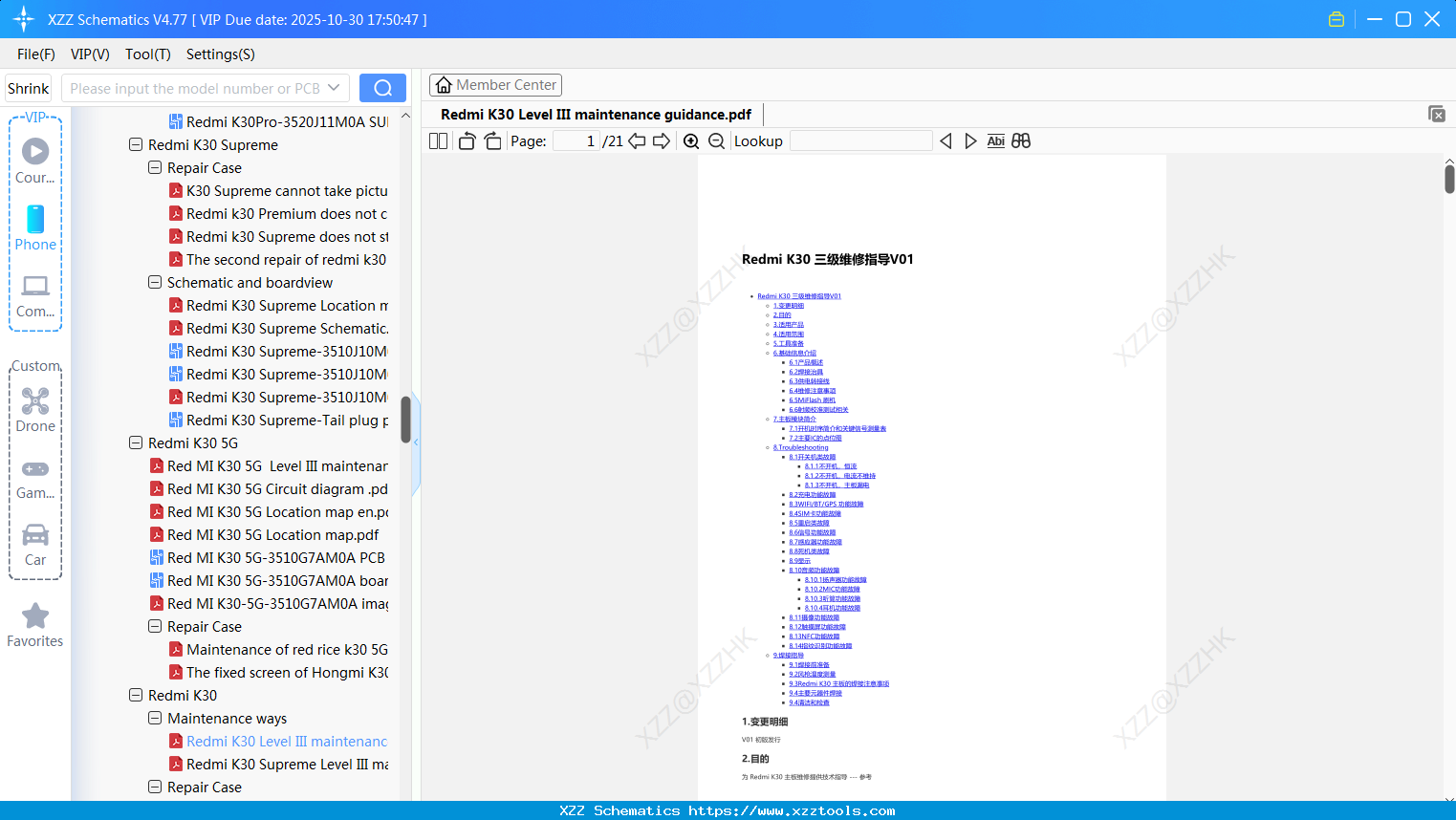Click the Lookup text field
The image size is (1456, 820).
click(861, 141)
